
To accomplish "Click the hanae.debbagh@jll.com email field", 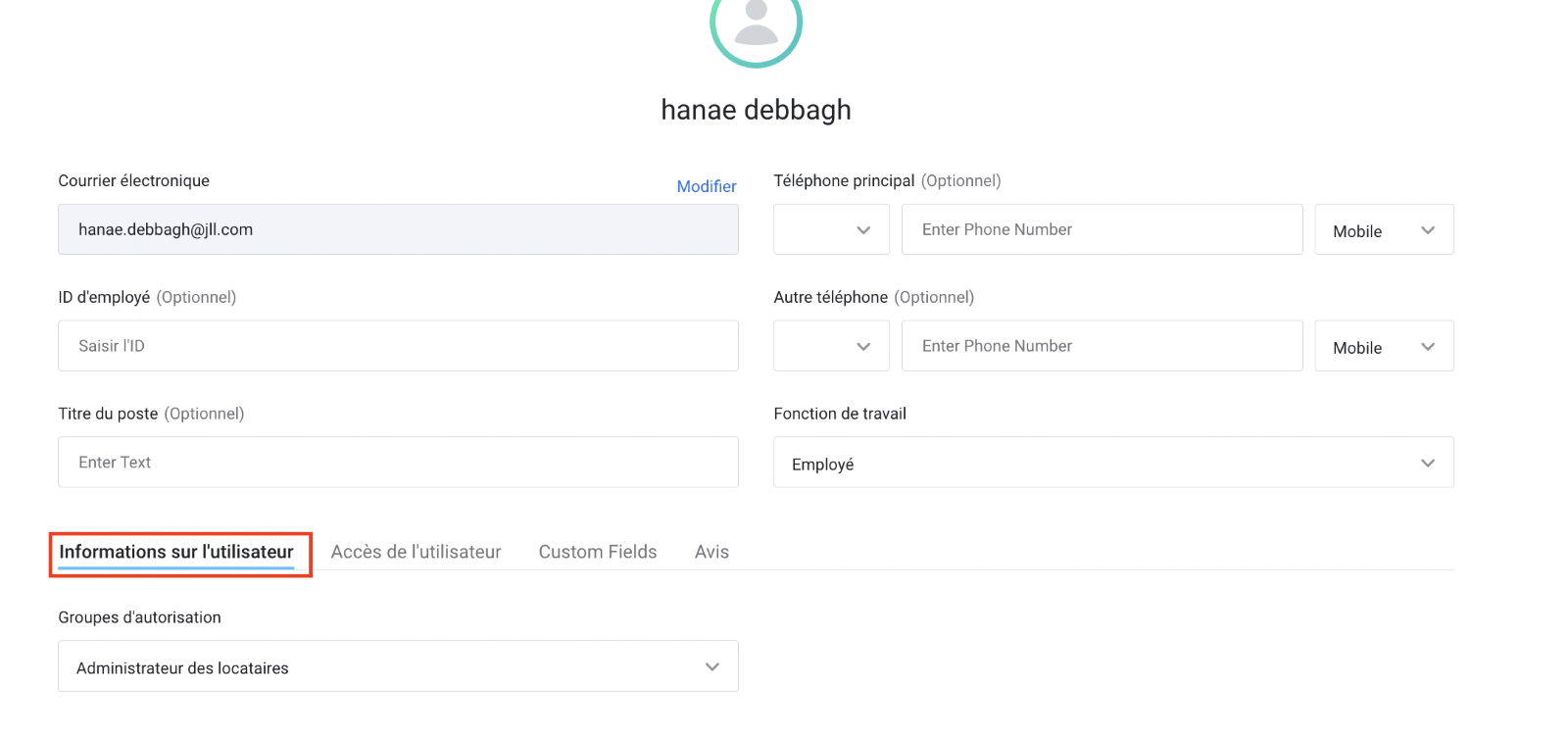I will pos(398,229).
